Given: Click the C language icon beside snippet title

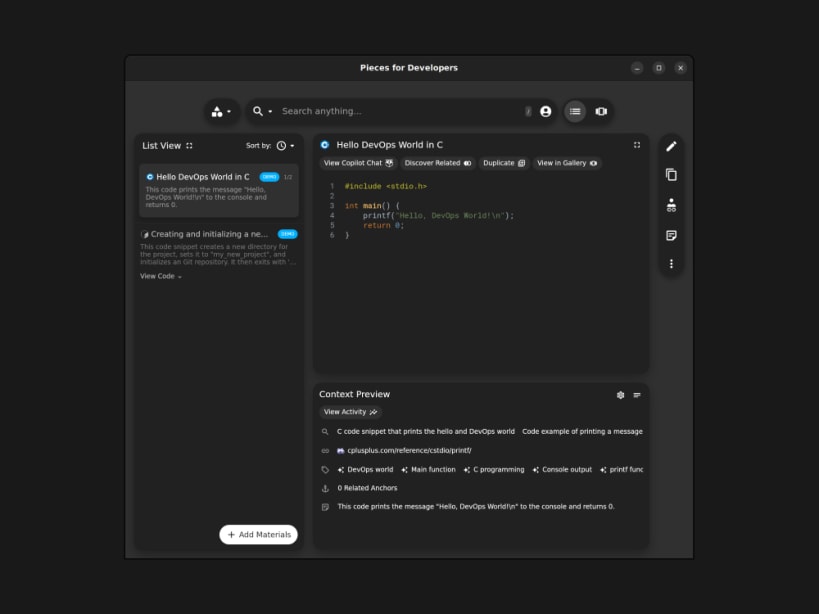Looking at the screenshot, I should [325, 145].
